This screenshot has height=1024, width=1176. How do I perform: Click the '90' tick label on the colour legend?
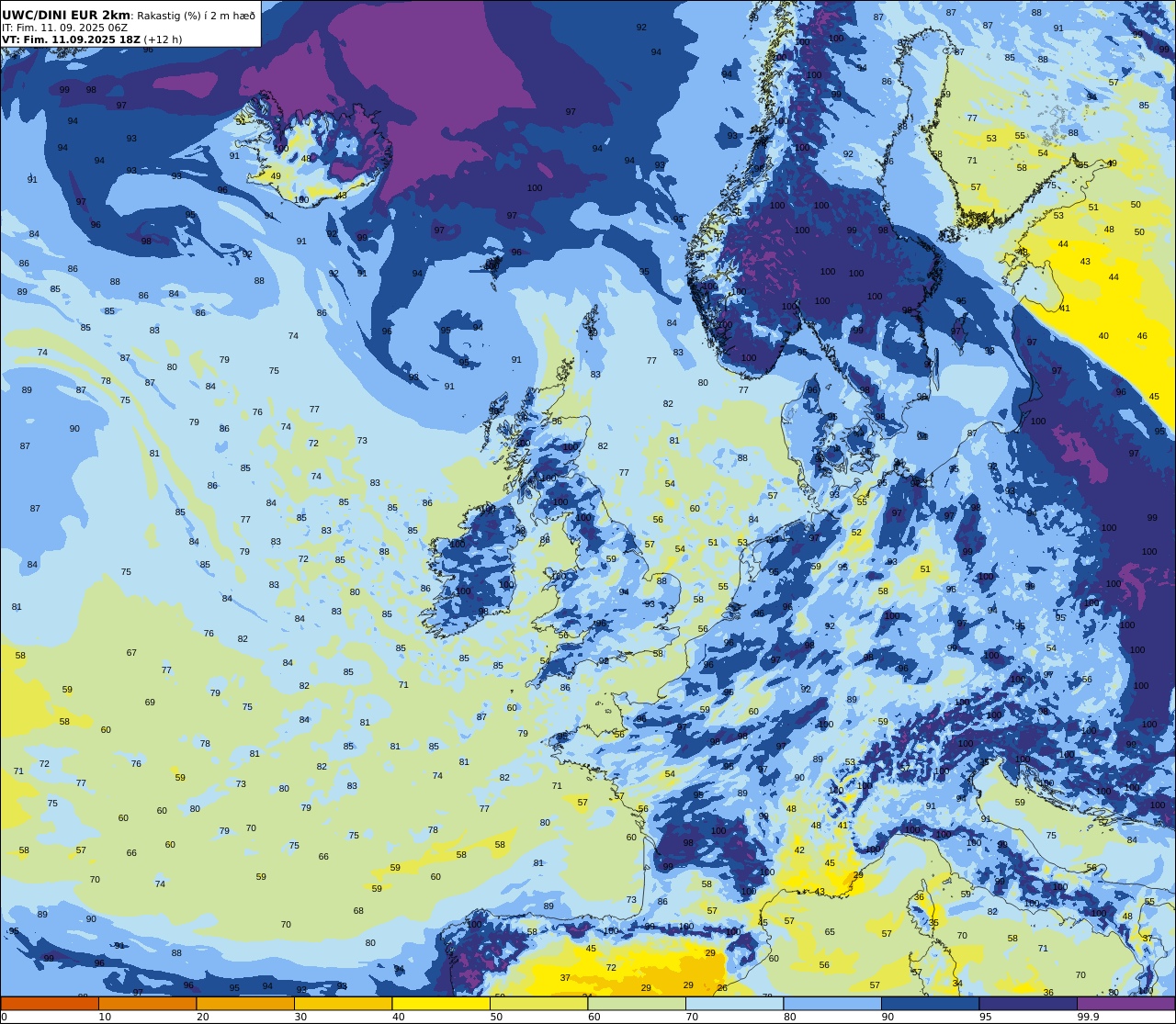888,1017
